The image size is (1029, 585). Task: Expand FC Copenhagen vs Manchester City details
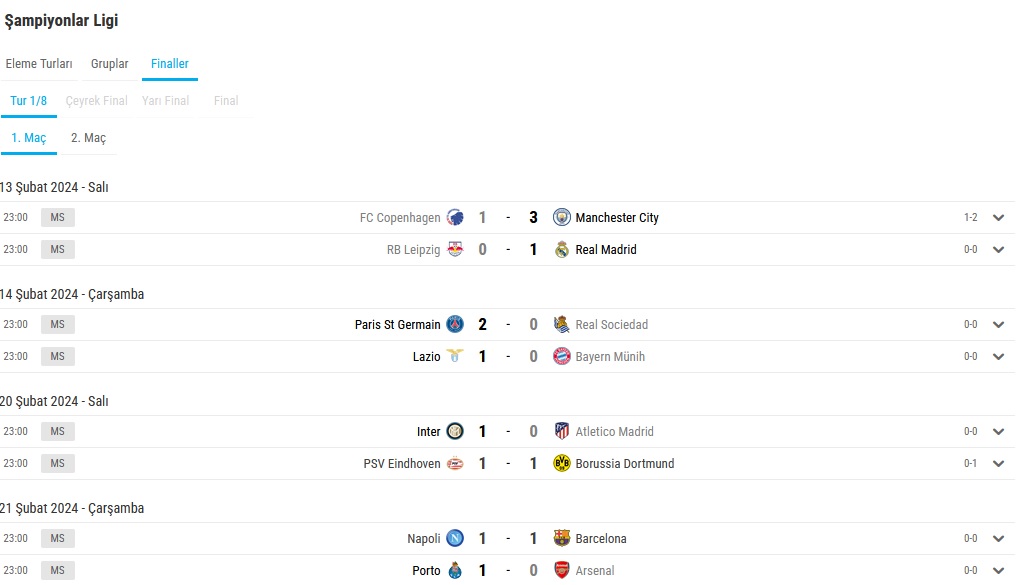tap(998, 217)
